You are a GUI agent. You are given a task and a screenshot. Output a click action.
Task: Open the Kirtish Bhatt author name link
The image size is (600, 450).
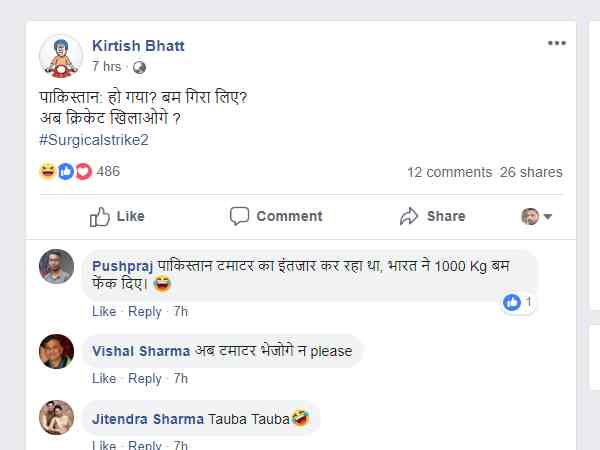point(138,46)
